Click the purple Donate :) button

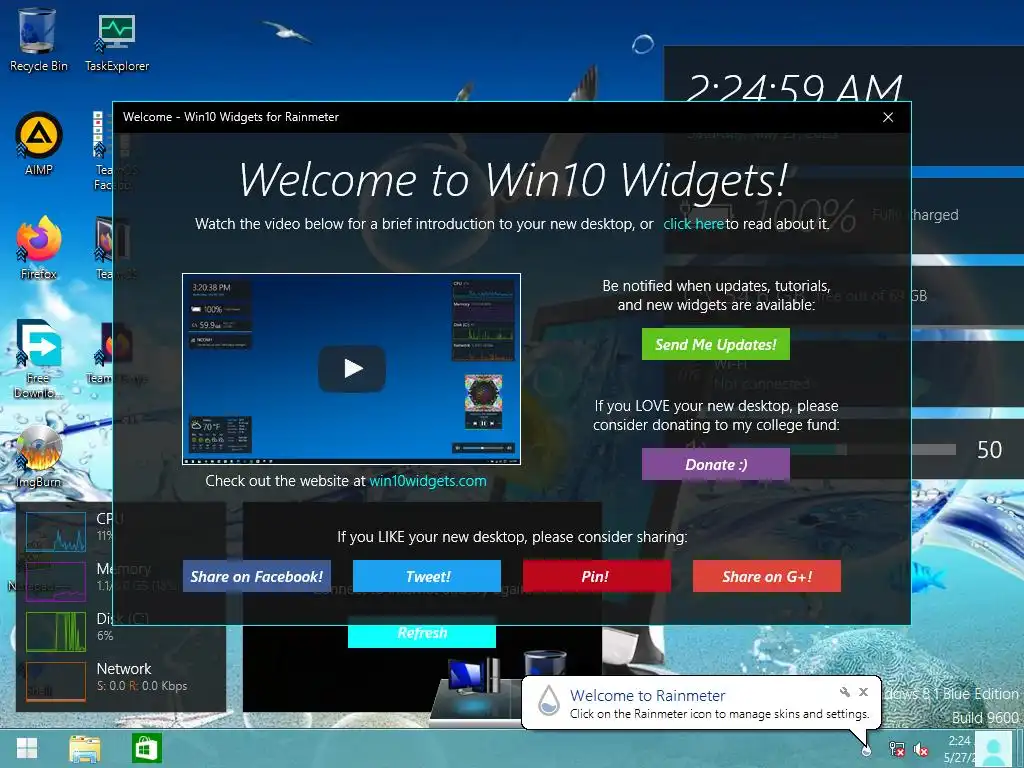716,464
